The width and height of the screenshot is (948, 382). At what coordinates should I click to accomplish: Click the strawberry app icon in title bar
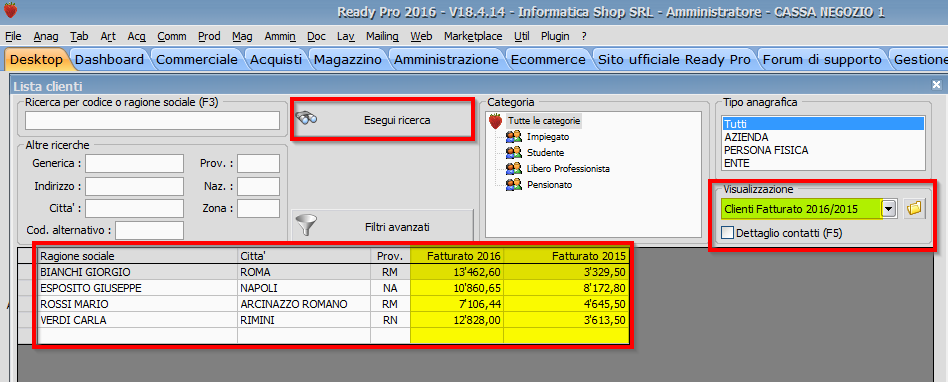click(10, 10)
